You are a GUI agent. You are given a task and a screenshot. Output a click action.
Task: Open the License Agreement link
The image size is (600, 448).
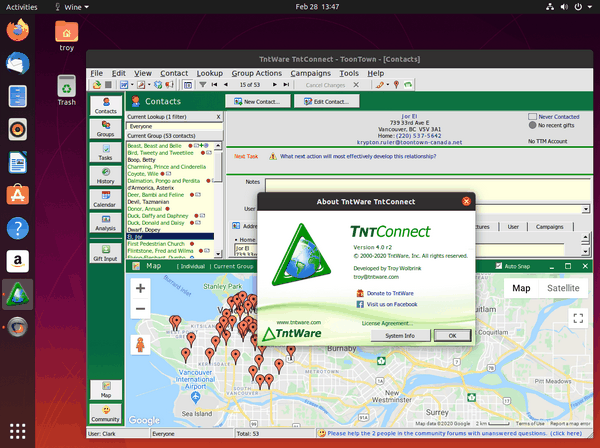pyautogui.click(x=387, y=323)
